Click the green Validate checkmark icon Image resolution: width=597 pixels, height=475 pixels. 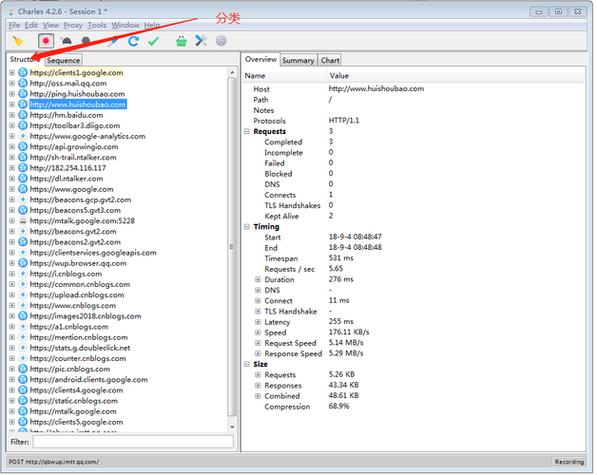153,41
